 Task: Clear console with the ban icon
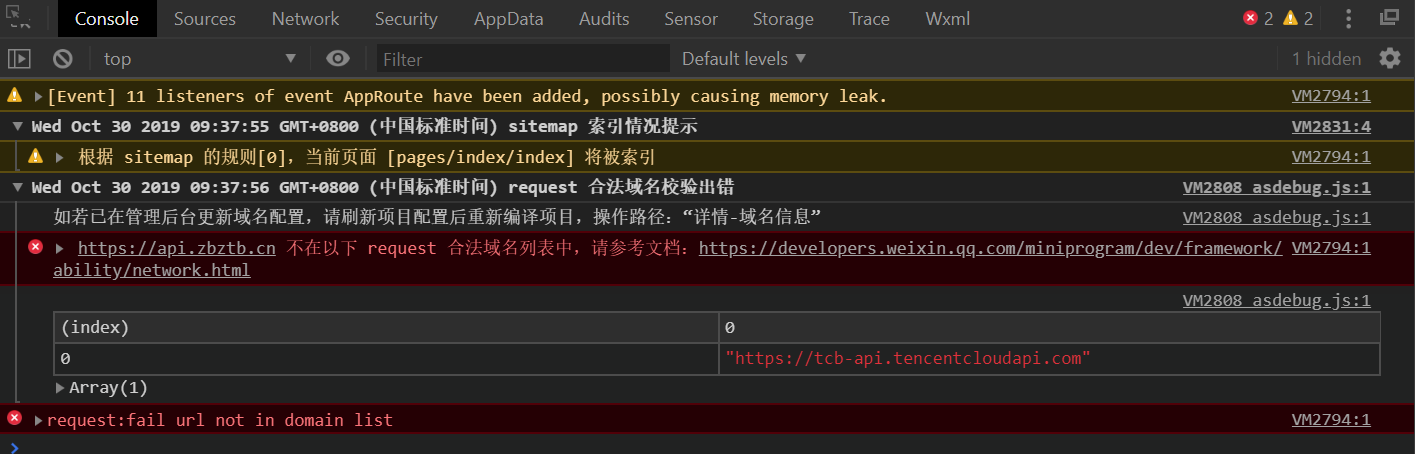tap(62, 58)
